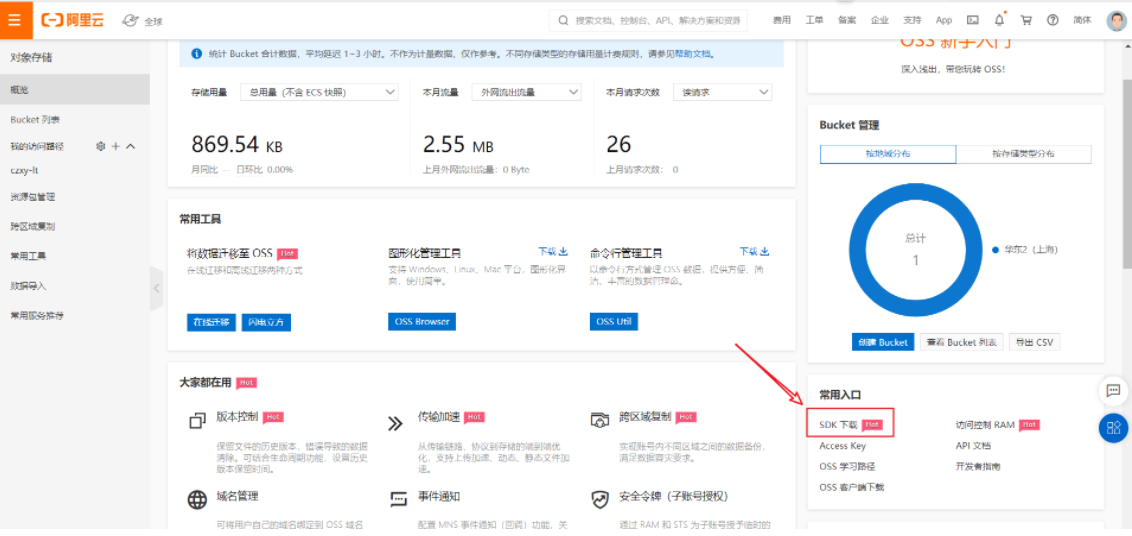Open the Access Key link
The width and height of the screenshot is (1132, 536).
click(843, 446)
